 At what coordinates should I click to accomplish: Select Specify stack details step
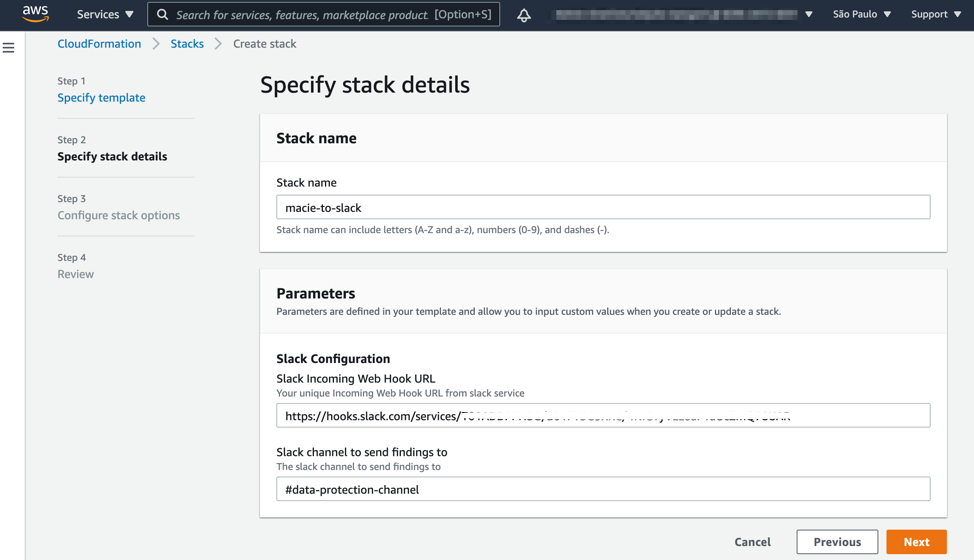[x=112, y=156]
